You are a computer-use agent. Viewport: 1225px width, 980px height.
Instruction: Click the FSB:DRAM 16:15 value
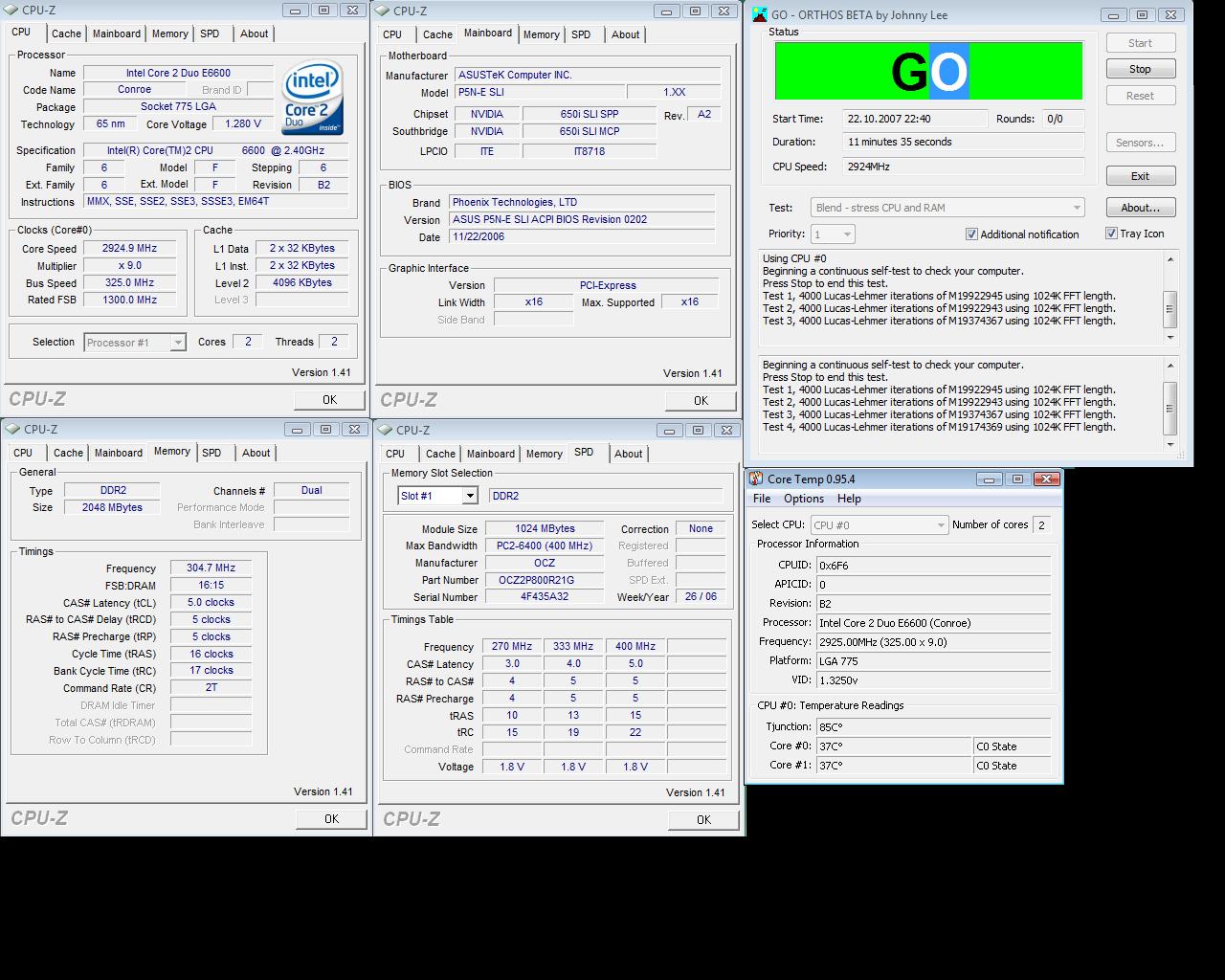[x=211, y=585]
